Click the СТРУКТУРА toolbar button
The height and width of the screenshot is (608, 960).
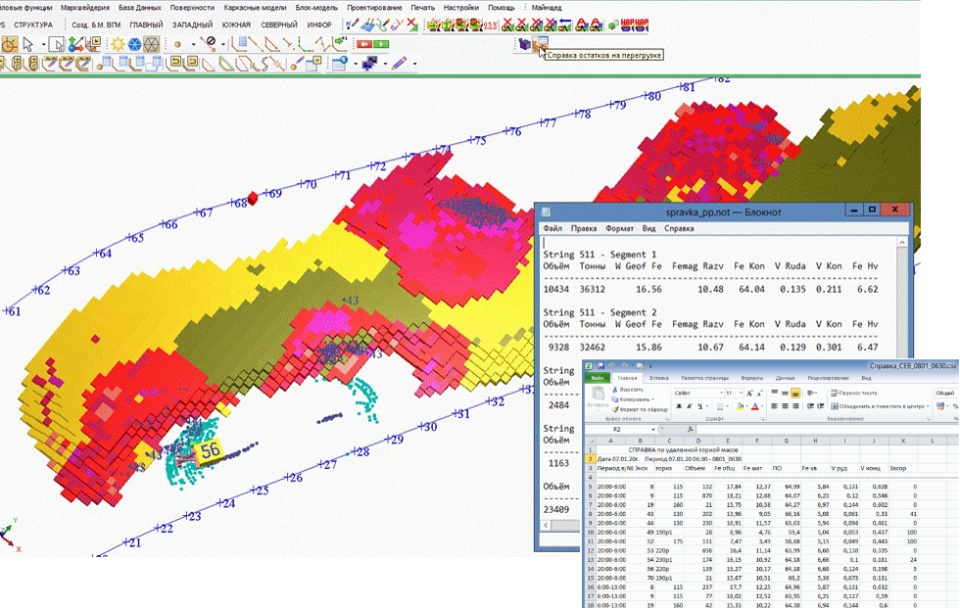pyautogui.click(x=33, y=25)
